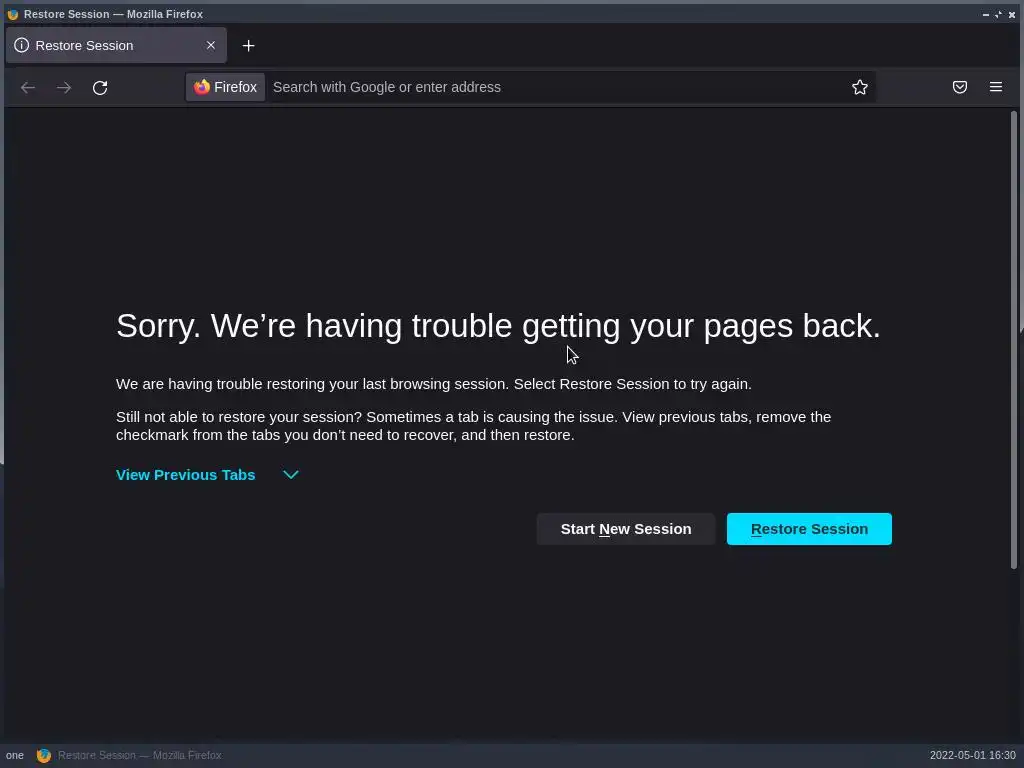Click the chevron beside View Previous Tabs

click(291, 475)
